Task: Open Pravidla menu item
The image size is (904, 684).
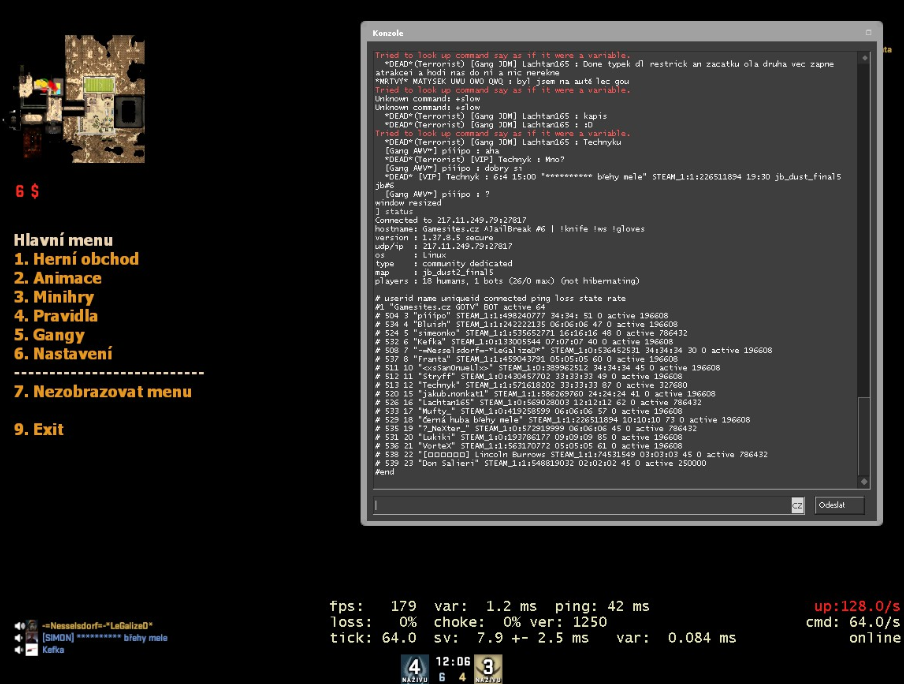Action: 56,316
